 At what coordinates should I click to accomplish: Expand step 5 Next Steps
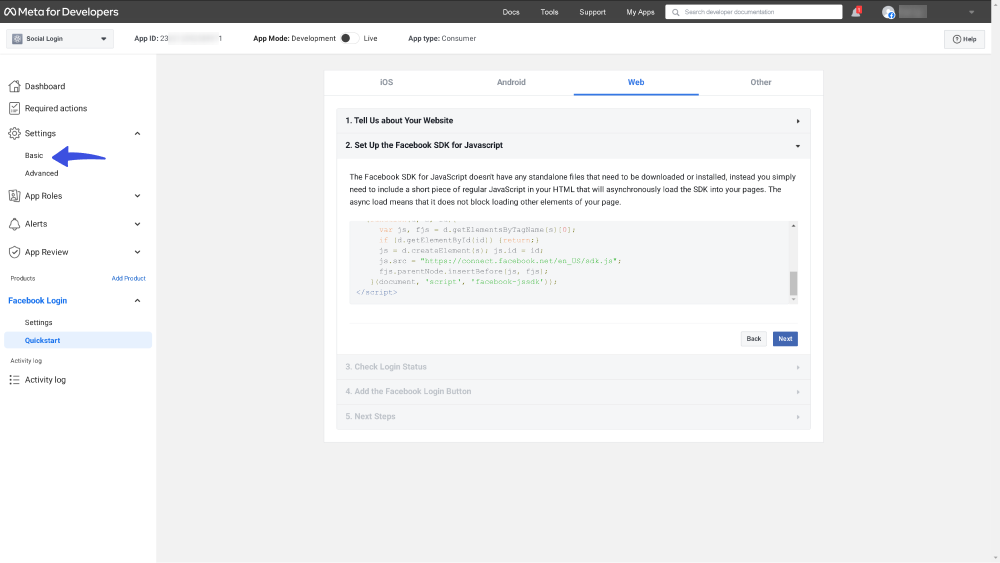tap(573, 416)
